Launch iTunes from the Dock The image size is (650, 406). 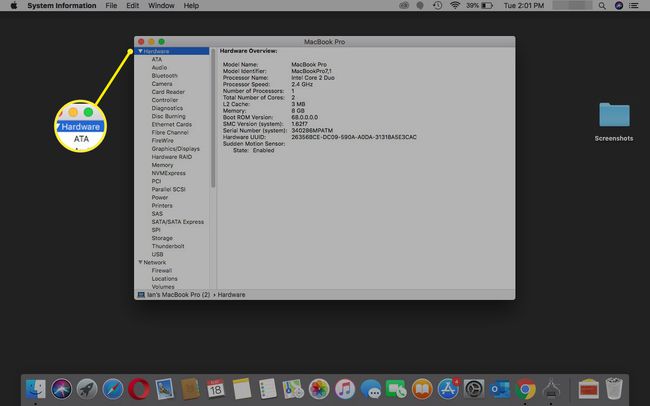click(x=345, y=389)
